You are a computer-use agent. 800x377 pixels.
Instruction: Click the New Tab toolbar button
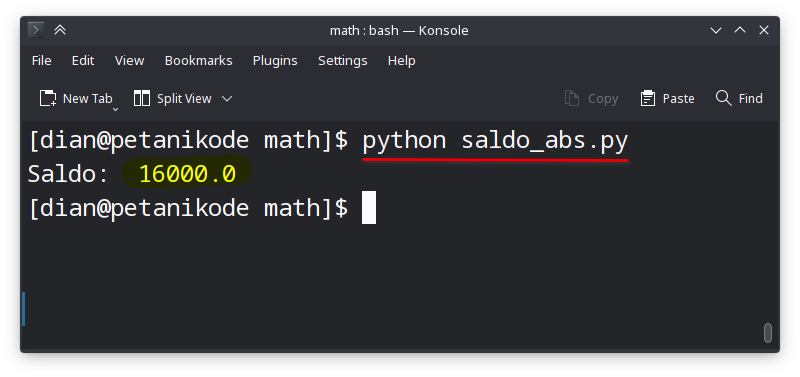76,98
